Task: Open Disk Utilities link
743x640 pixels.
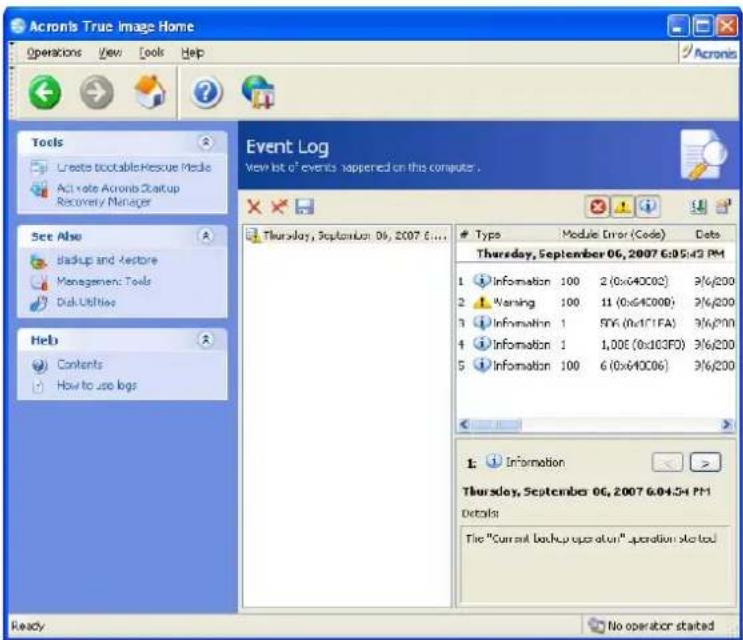Action: (x=86, y=302)
